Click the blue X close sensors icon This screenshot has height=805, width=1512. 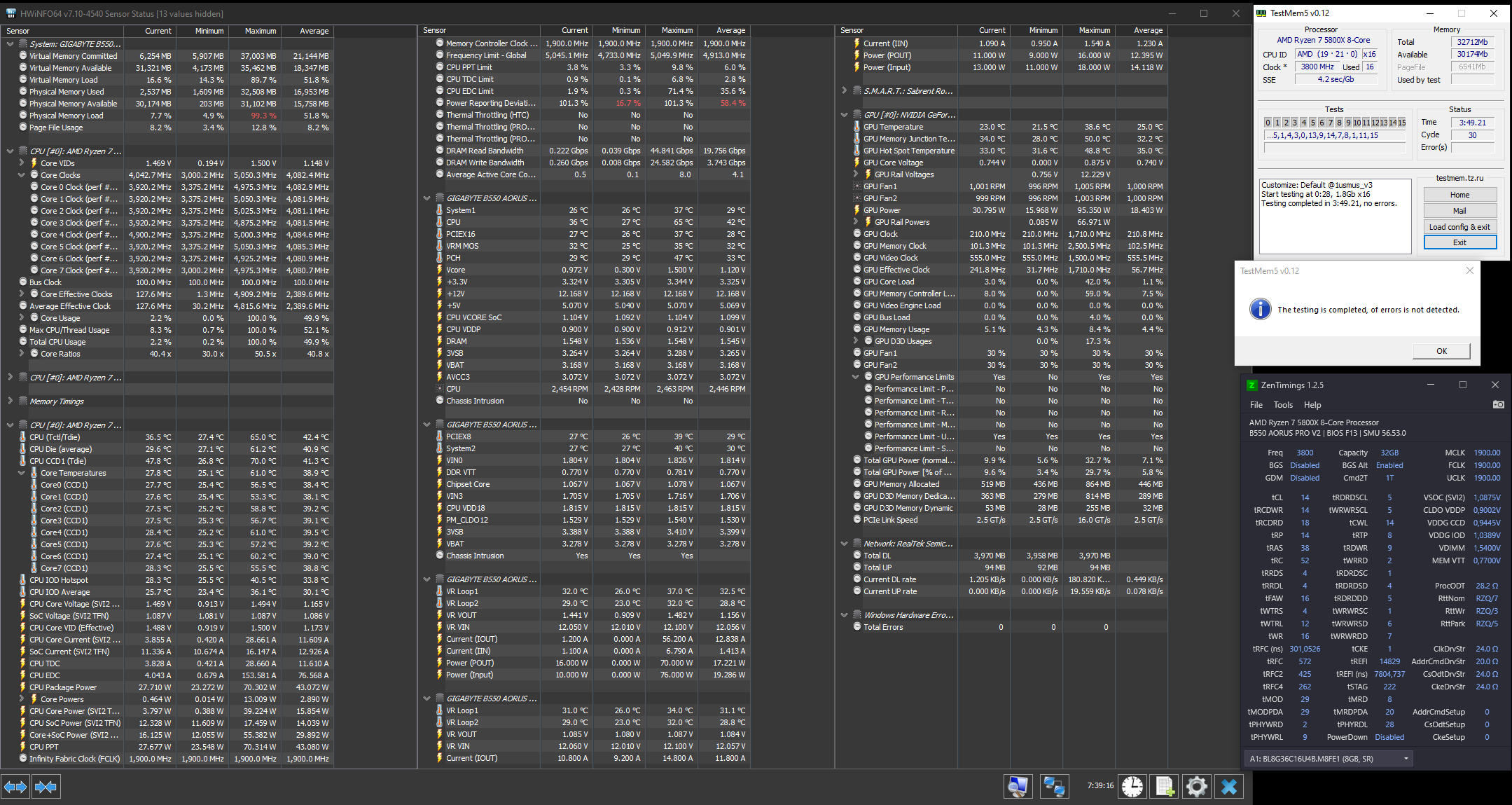click(x=1229, y=787)
